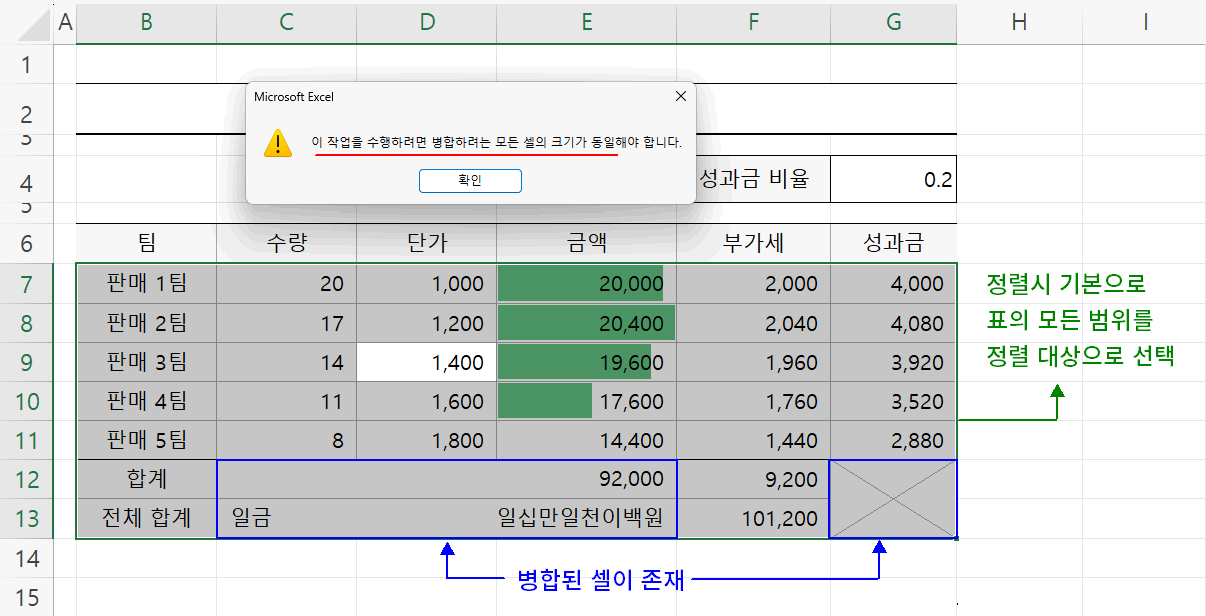
Task: Select column B header
Action: click(x=146, y=22)
